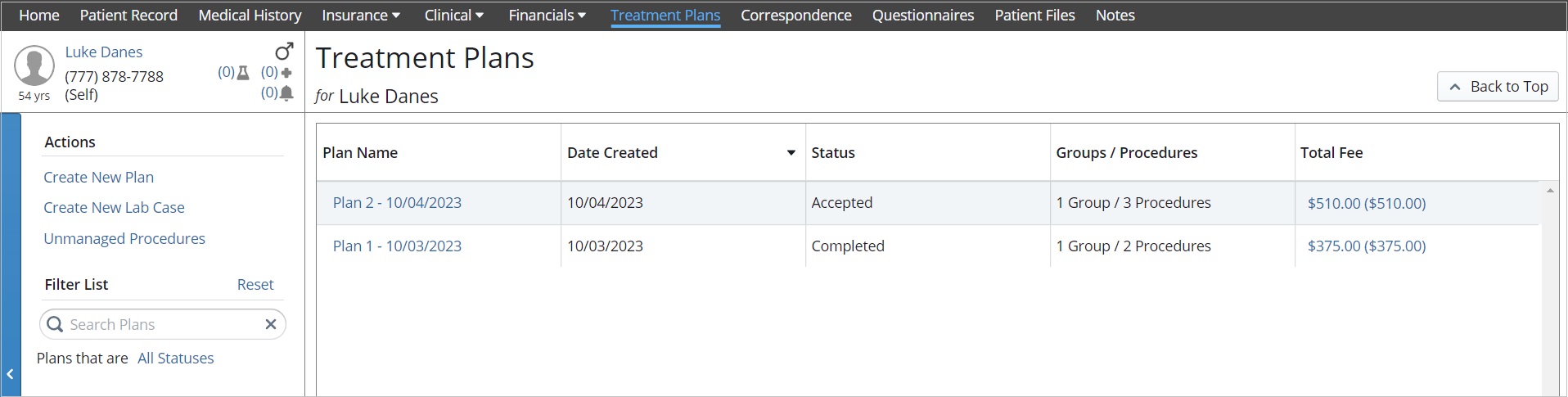This screenshot has width=1568, height=397.
Task: Sort by Date Created column arrow
Action: click(791, 153)
